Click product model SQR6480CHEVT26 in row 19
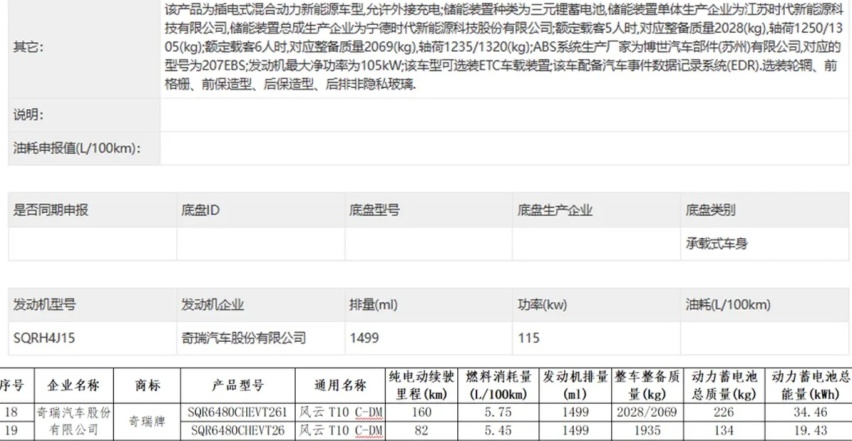Image resolution: width=852 pixels, height=441 pixels. 236,431
